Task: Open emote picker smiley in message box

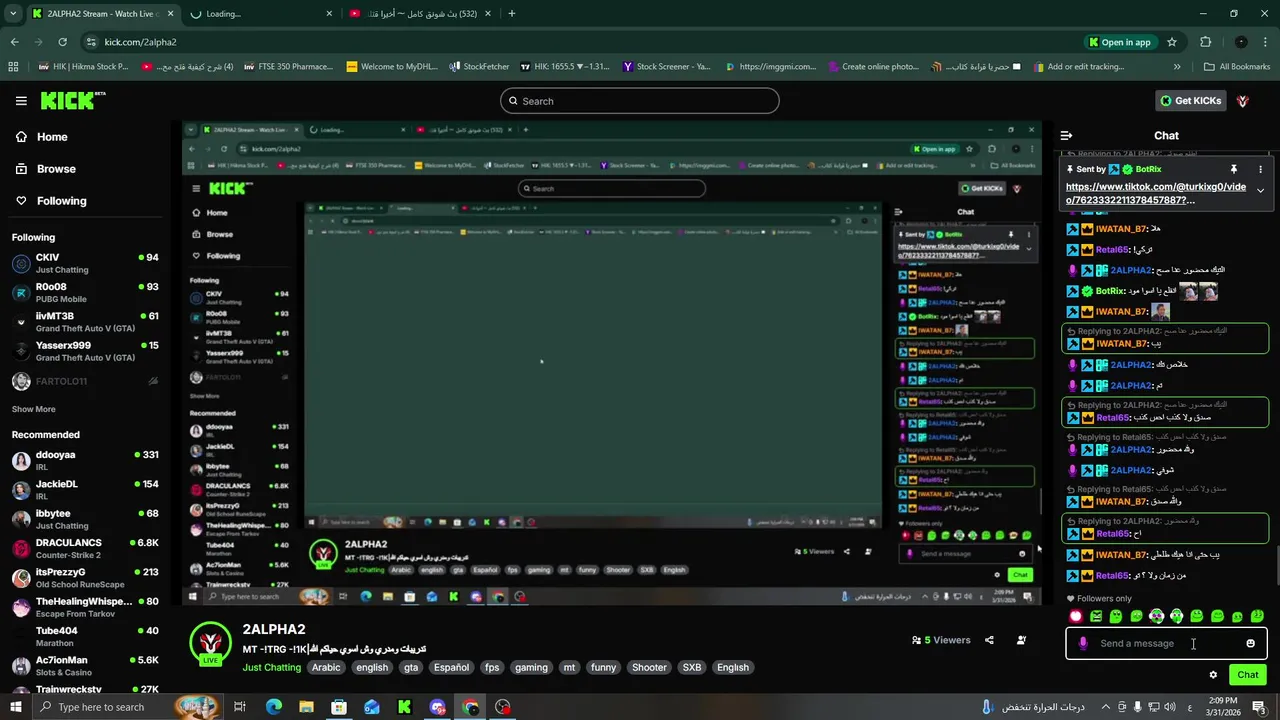Action: click(x=1250, y=643)
